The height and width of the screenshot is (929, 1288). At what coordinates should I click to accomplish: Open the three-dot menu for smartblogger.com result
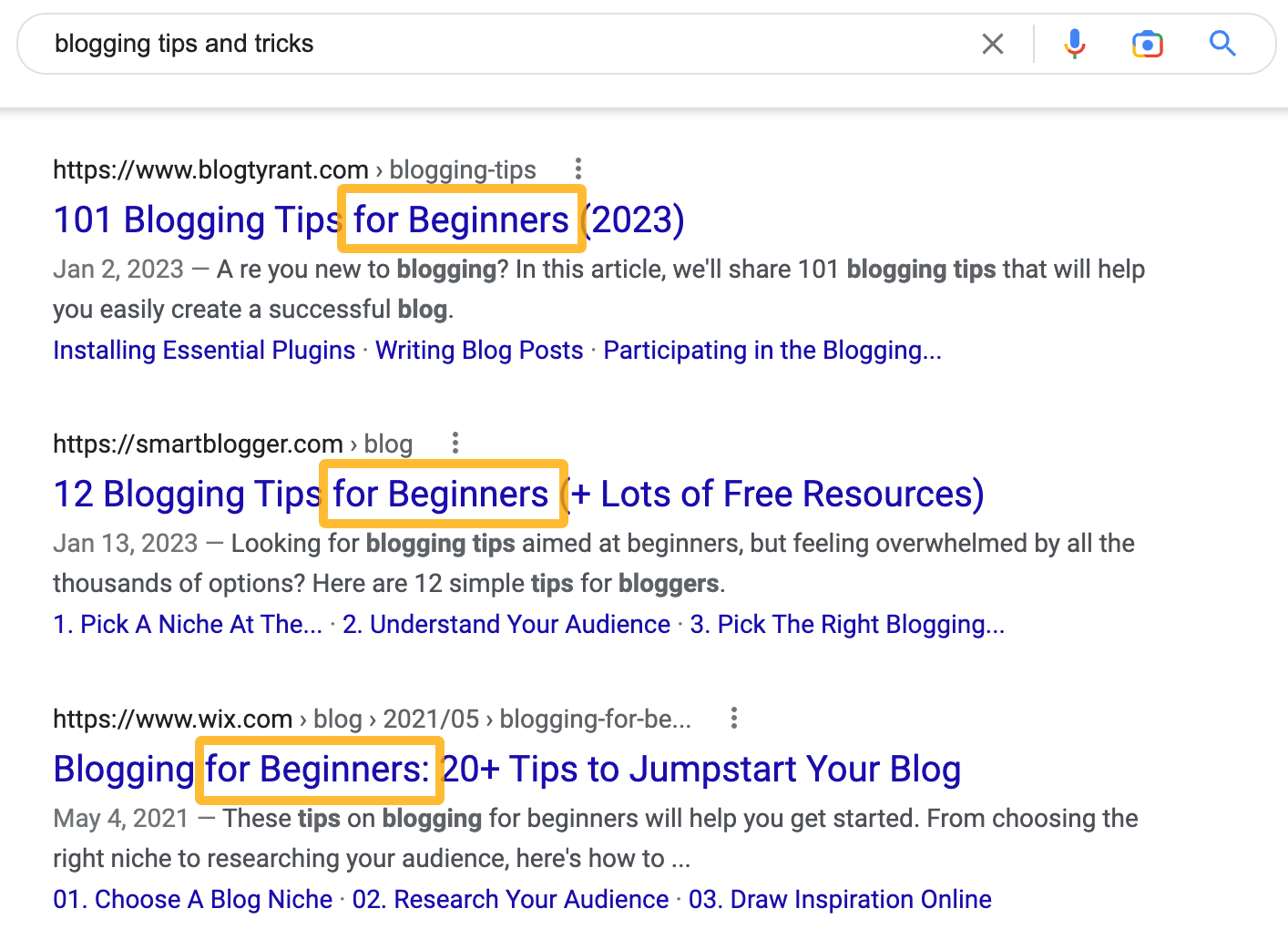[x=455, y=443]
